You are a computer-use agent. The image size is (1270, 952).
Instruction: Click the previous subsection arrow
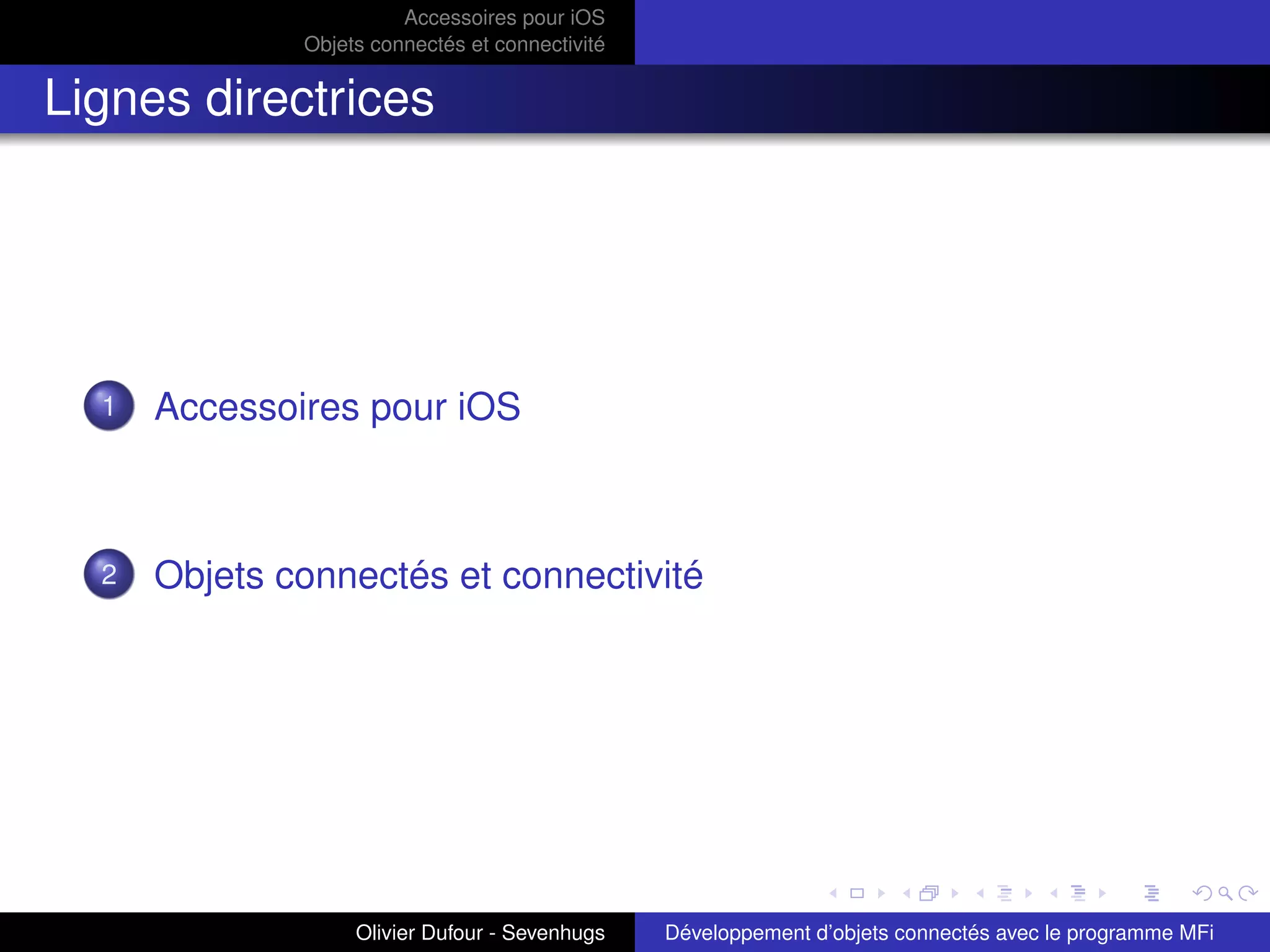(980, 893)
